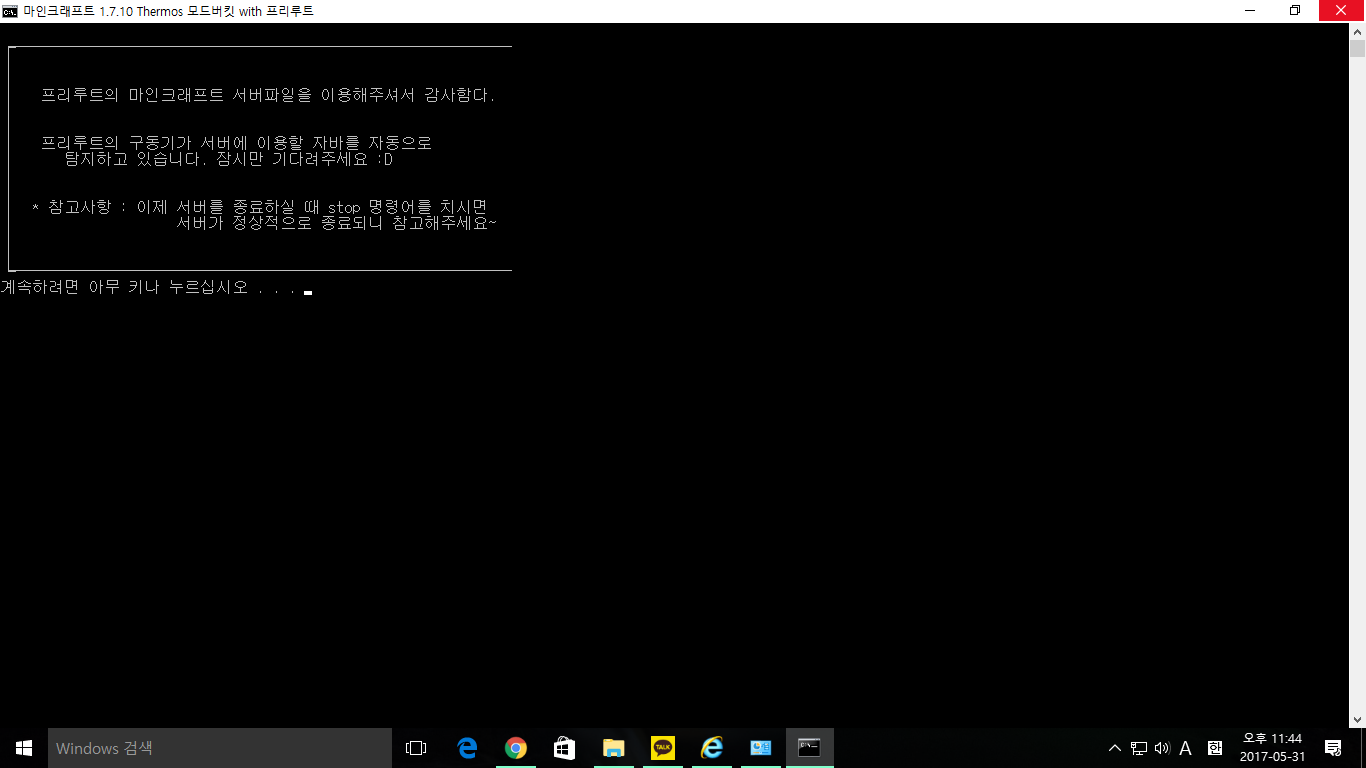This screenshot has width=1366, height=768.
Task: Show hidden system tray icons
Action: 1115,748
